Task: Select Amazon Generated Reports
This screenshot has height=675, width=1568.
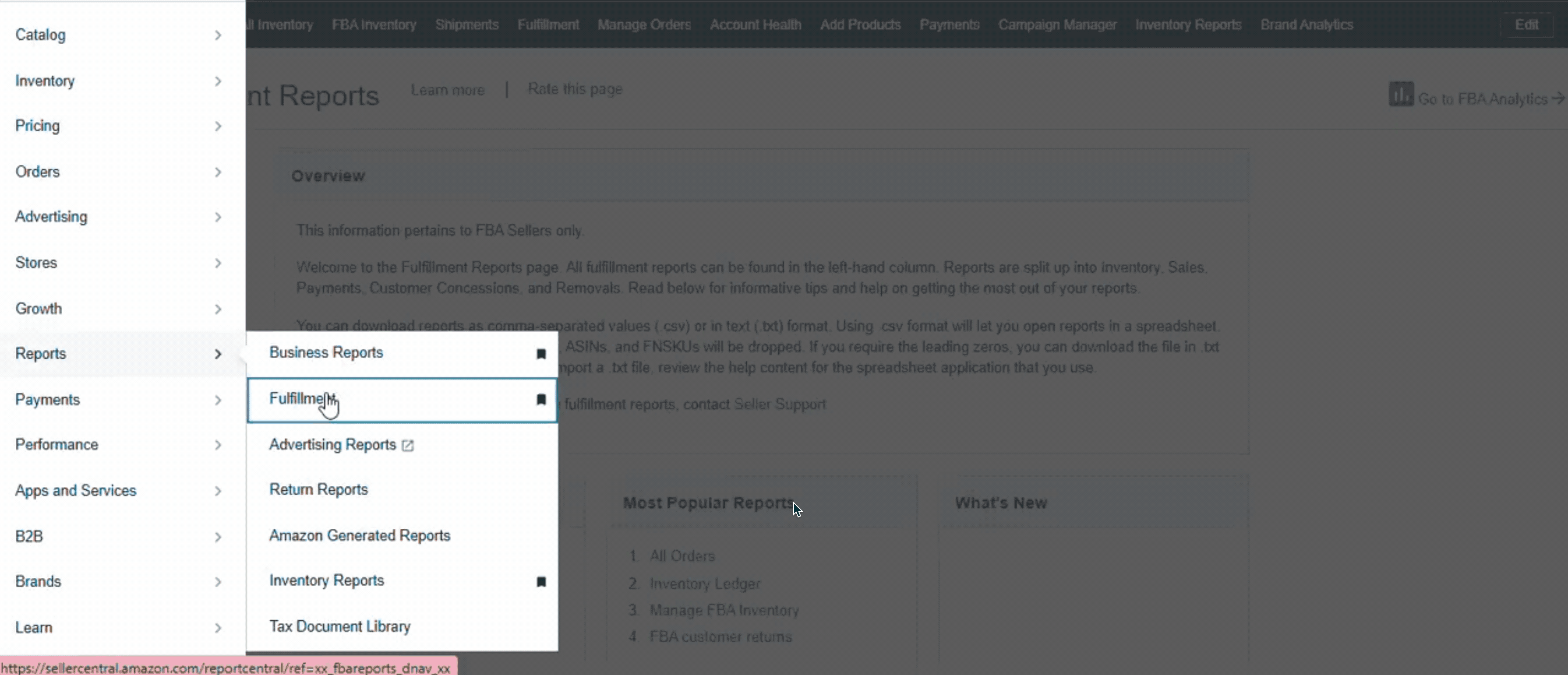Action: (360, 536)
